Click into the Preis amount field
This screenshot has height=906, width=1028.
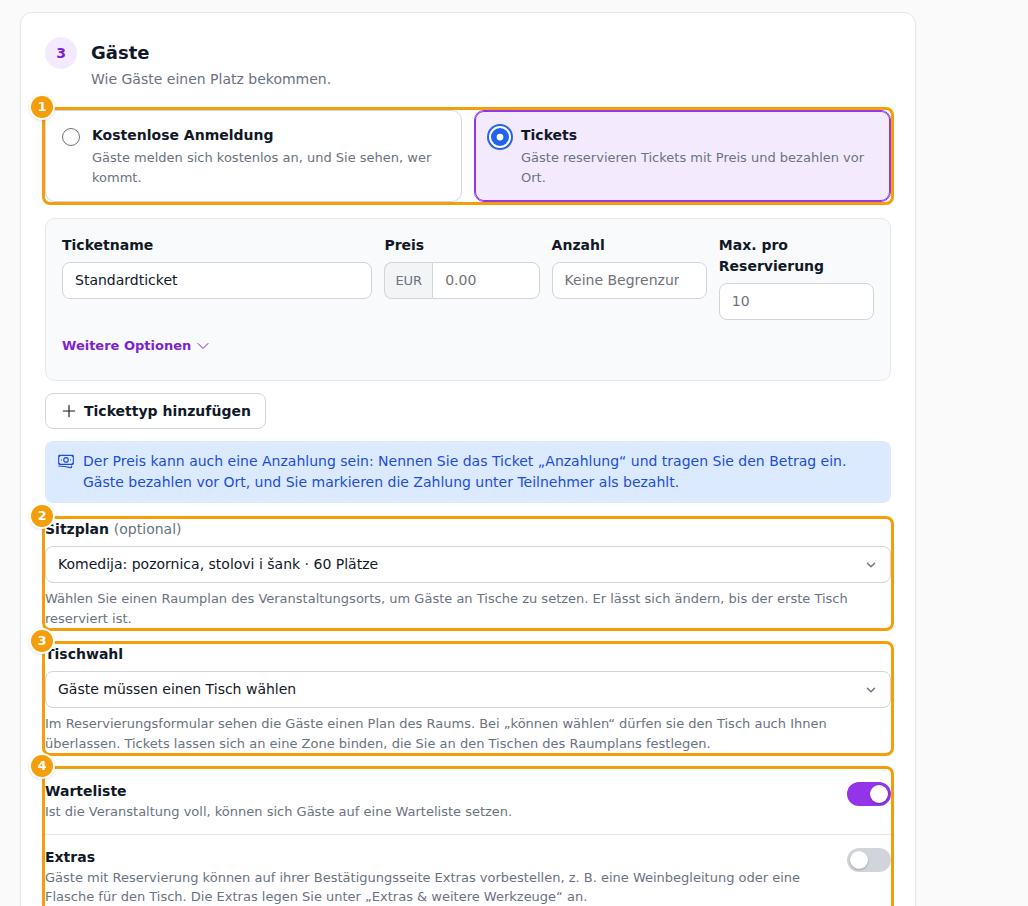click(x=486, y=281)
